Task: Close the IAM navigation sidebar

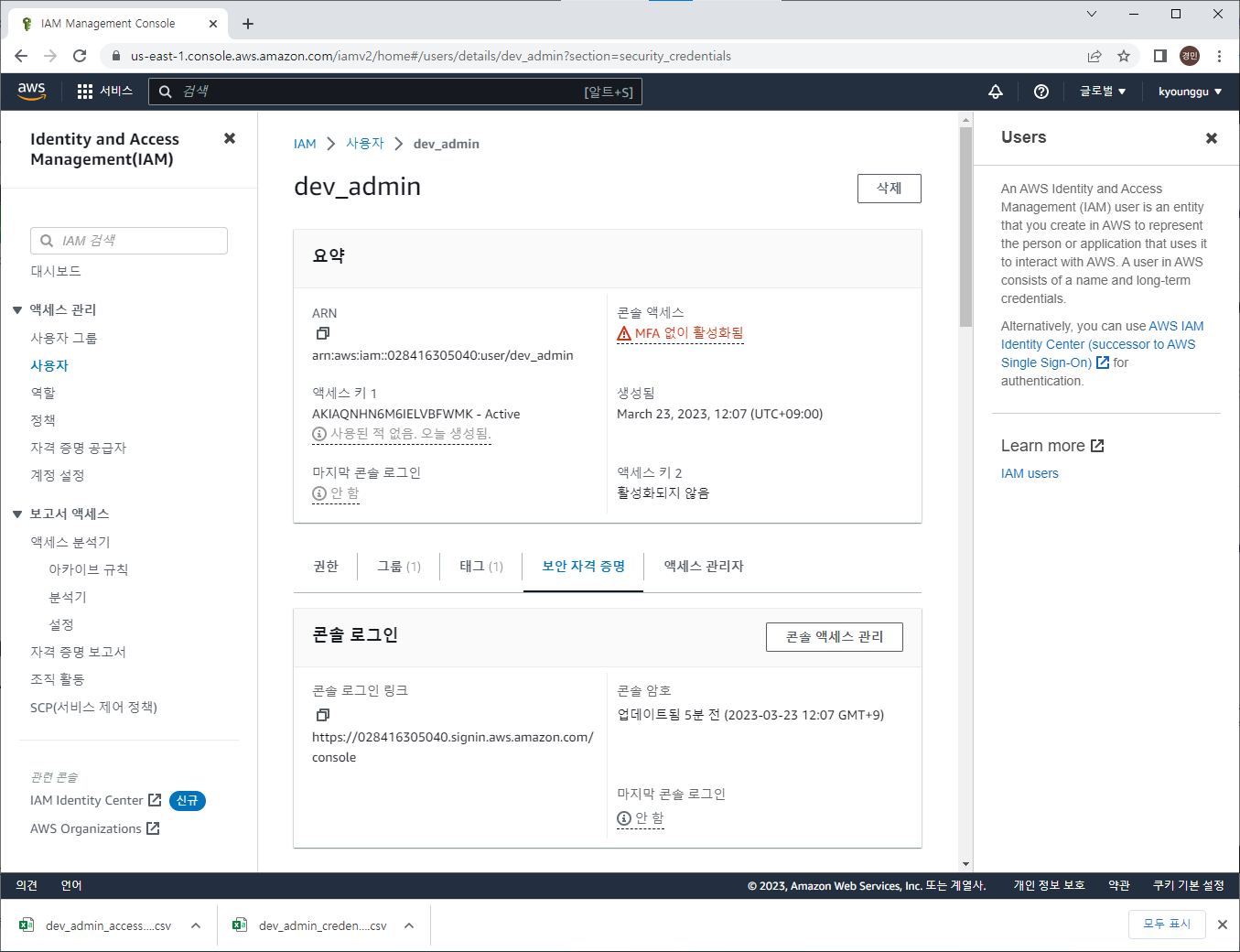Action: 230,138
